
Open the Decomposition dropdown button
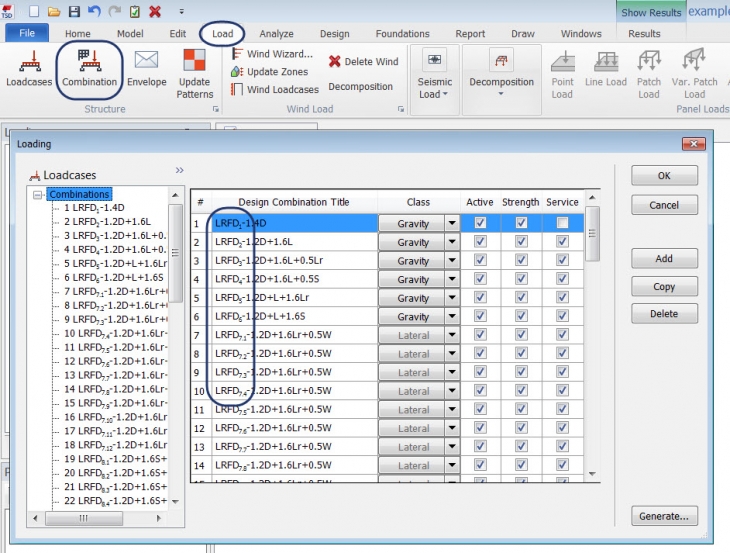pos(501,73)
